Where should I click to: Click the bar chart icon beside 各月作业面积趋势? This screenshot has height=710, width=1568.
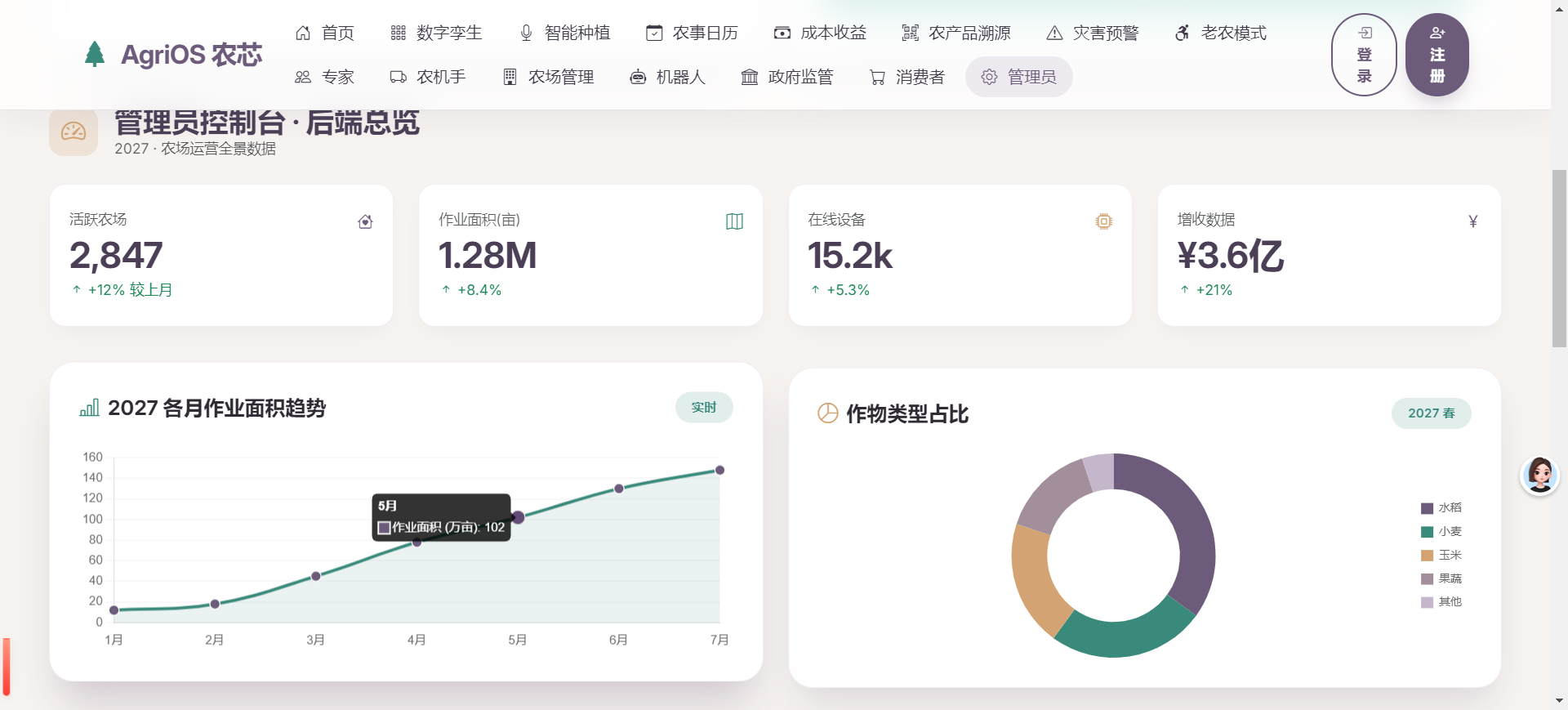[89, 408]
